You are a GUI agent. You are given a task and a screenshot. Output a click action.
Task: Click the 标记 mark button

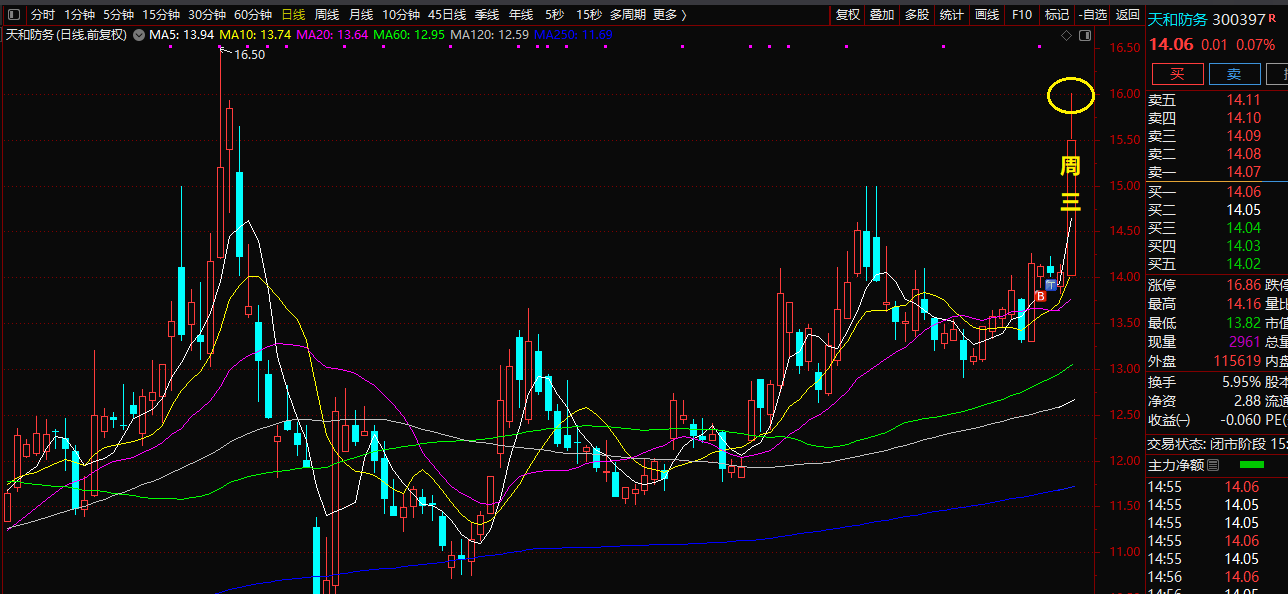[1057, 15]
